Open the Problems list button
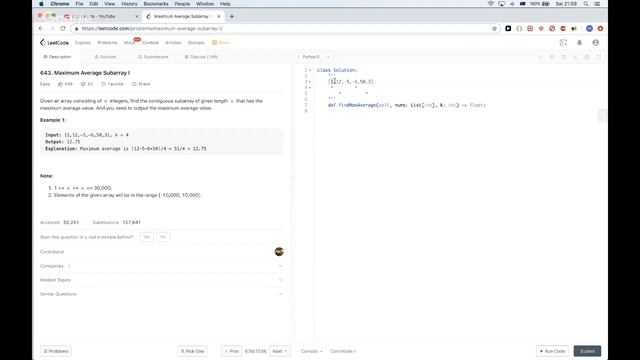This screenshot has height=360, width=640. point(56,351)
